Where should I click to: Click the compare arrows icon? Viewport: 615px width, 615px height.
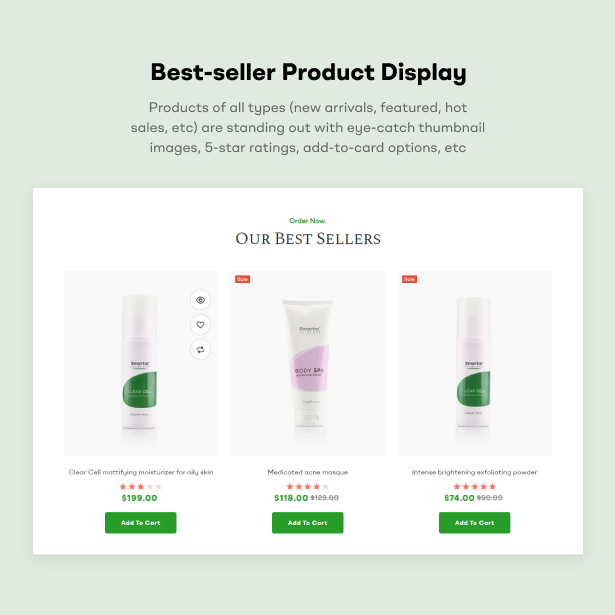200,349
